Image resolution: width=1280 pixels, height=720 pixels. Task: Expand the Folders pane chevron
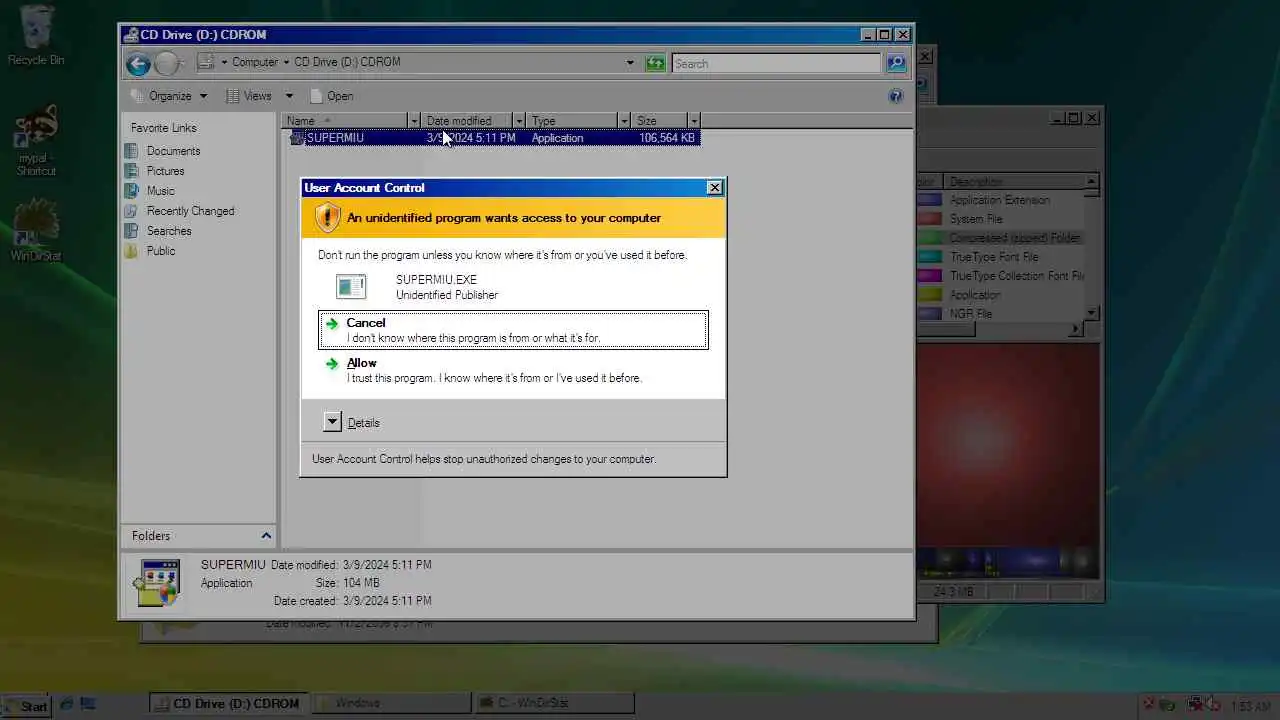pyautogui.click(x=266, y=535)
